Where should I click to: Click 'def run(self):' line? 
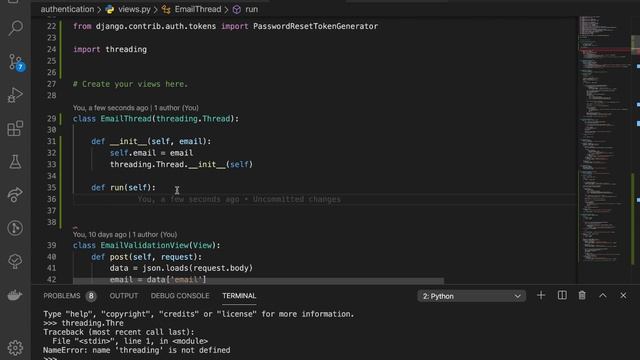123,187
